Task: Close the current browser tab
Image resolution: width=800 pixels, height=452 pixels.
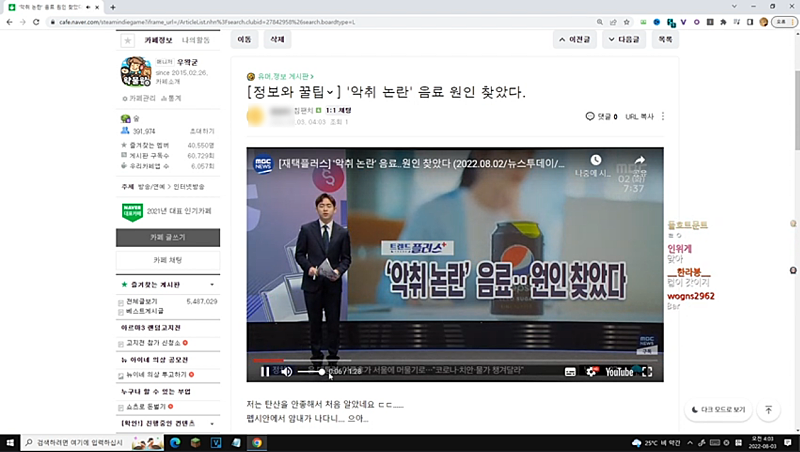Action: click(97, 7)
